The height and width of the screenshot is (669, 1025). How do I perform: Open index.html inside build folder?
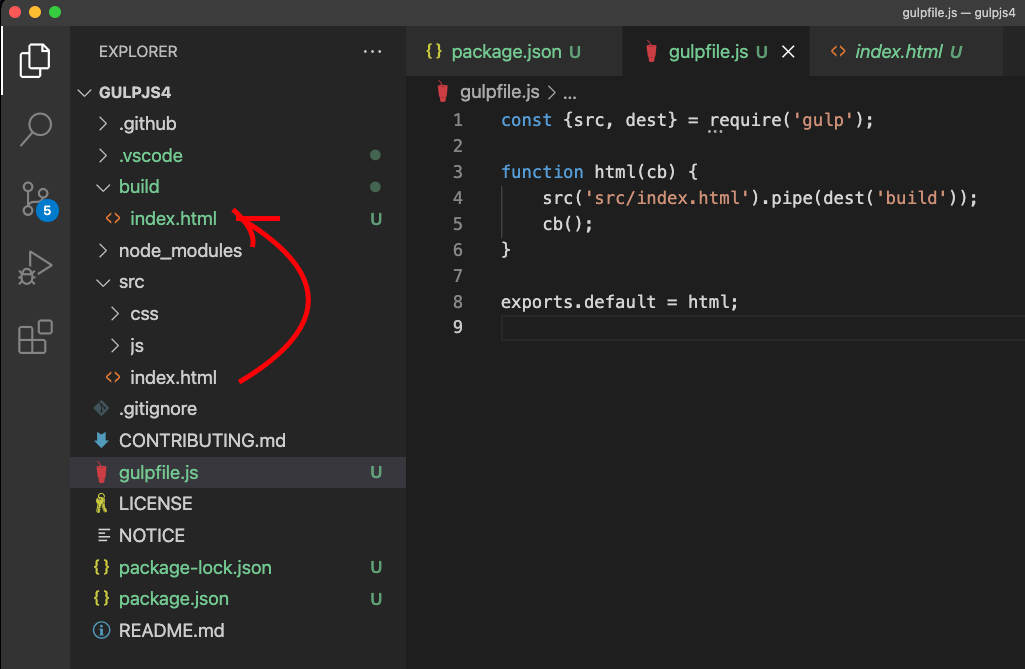click(238, 219)
